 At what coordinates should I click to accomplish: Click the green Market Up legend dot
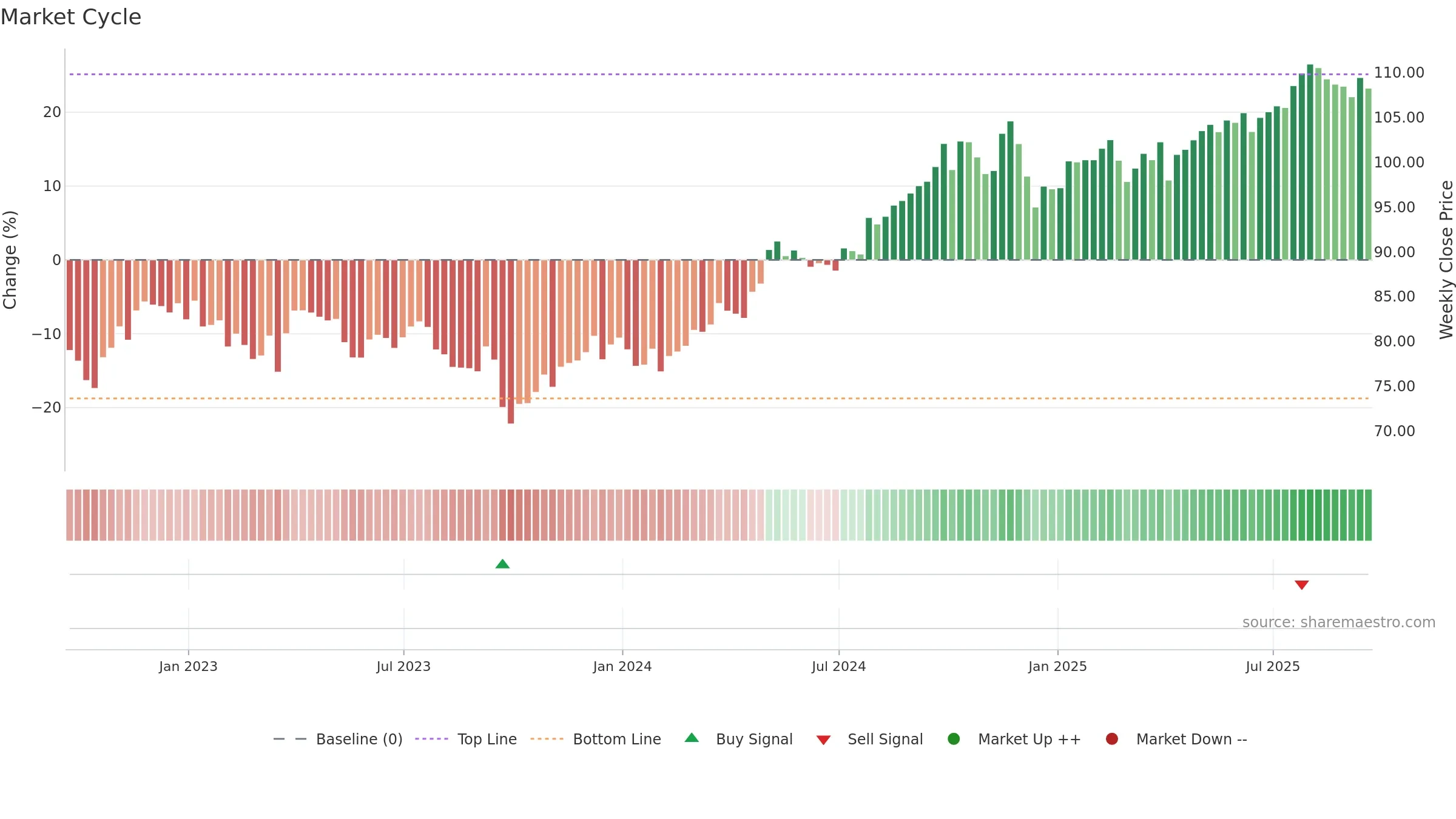tap(954, 739)
